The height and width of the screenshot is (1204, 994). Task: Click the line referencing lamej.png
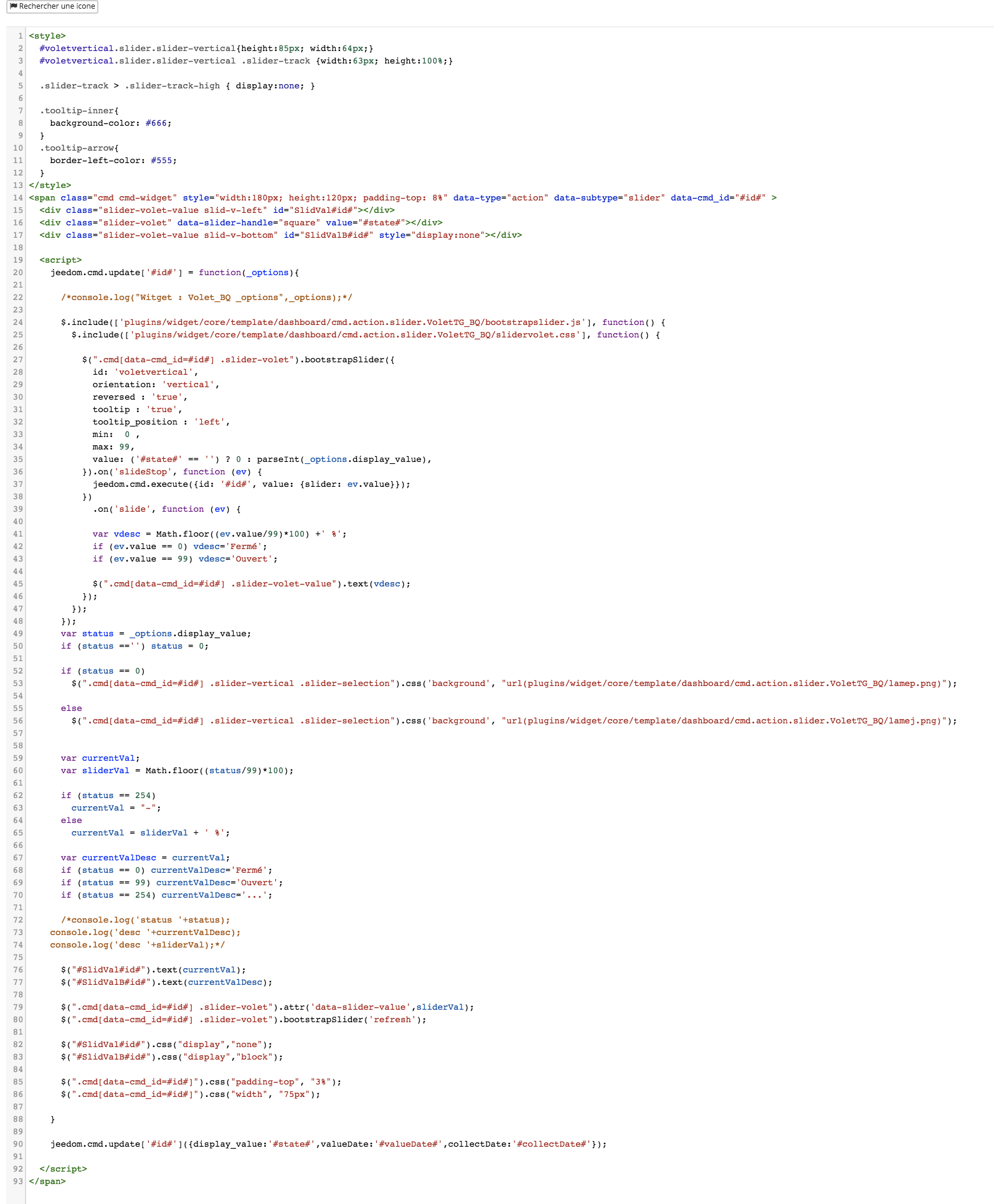(x=514, y=721)
